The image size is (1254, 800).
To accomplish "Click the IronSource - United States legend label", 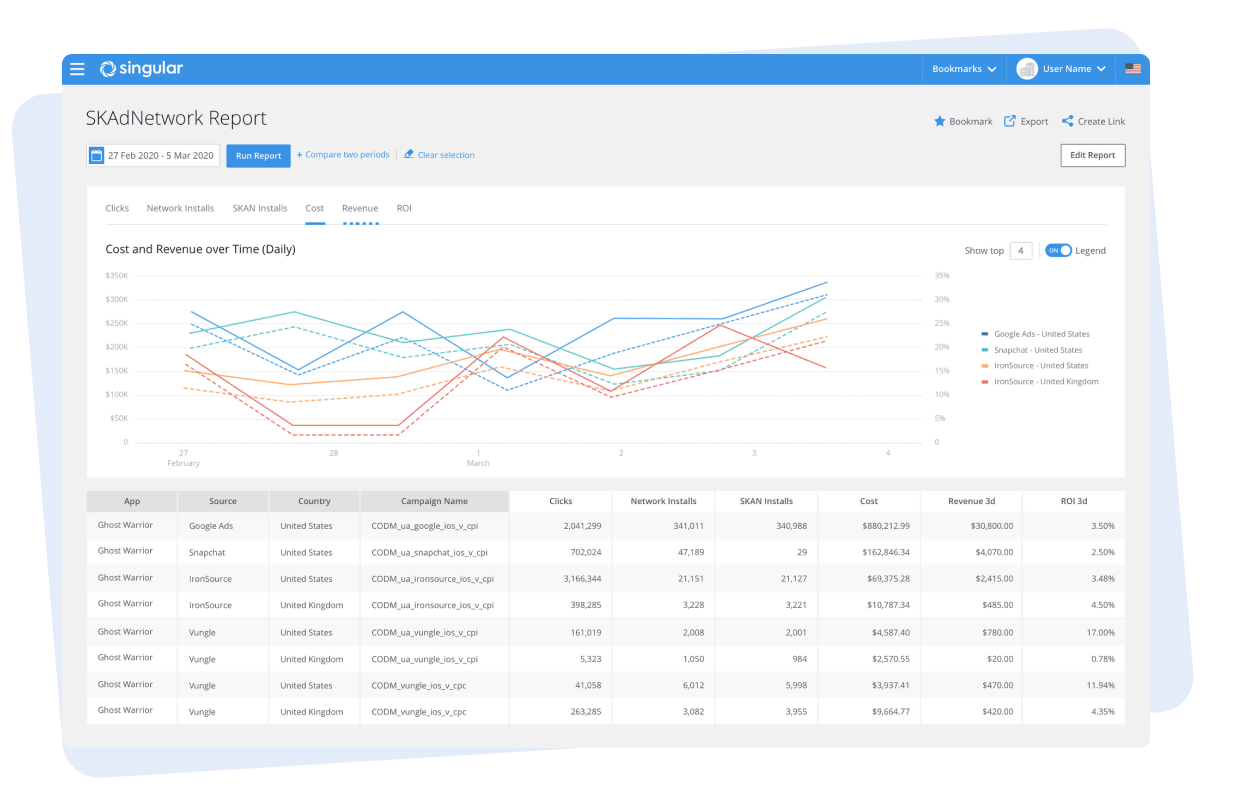I will (1041, 366).
